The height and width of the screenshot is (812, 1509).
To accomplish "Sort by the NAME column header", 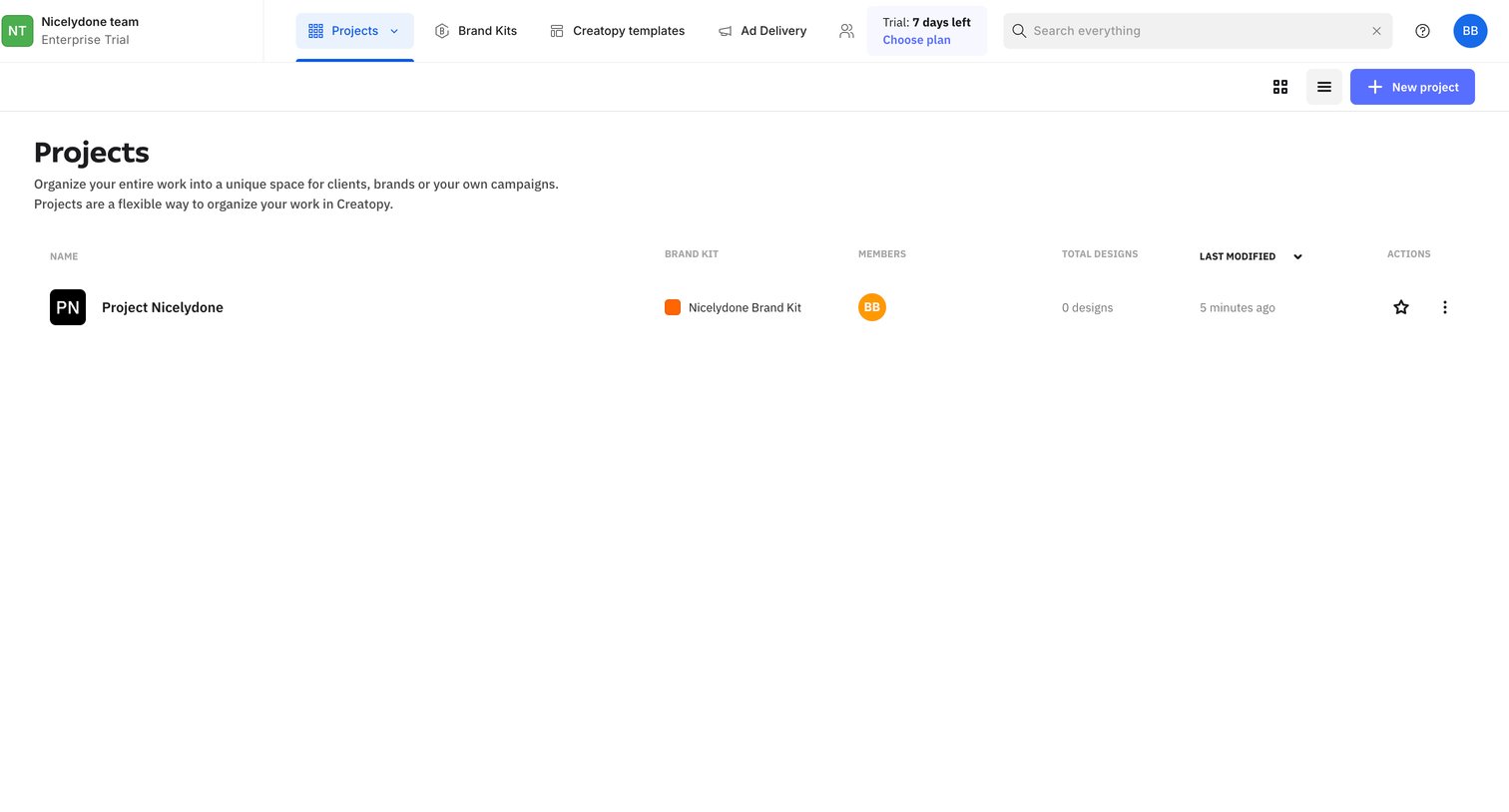I will tap(64, 256).
